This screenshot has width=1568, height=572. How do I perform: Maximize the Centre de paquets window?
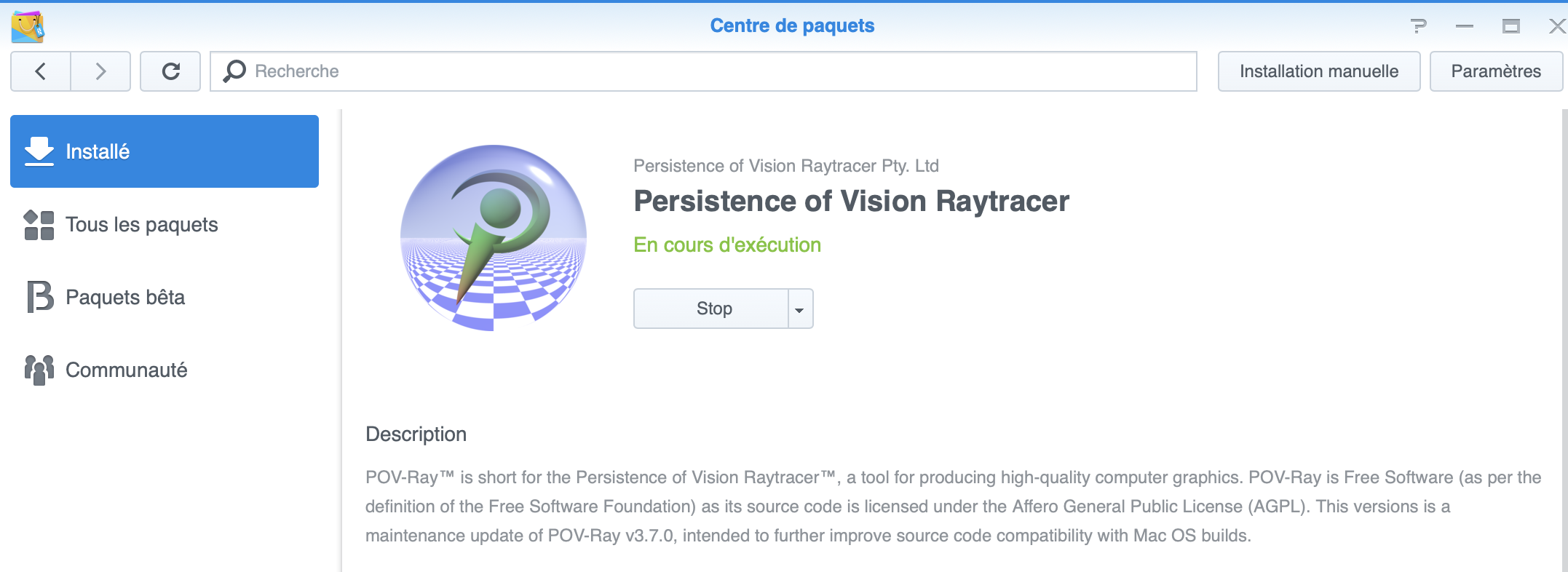pyautogui.click(x=1511, y=26)
